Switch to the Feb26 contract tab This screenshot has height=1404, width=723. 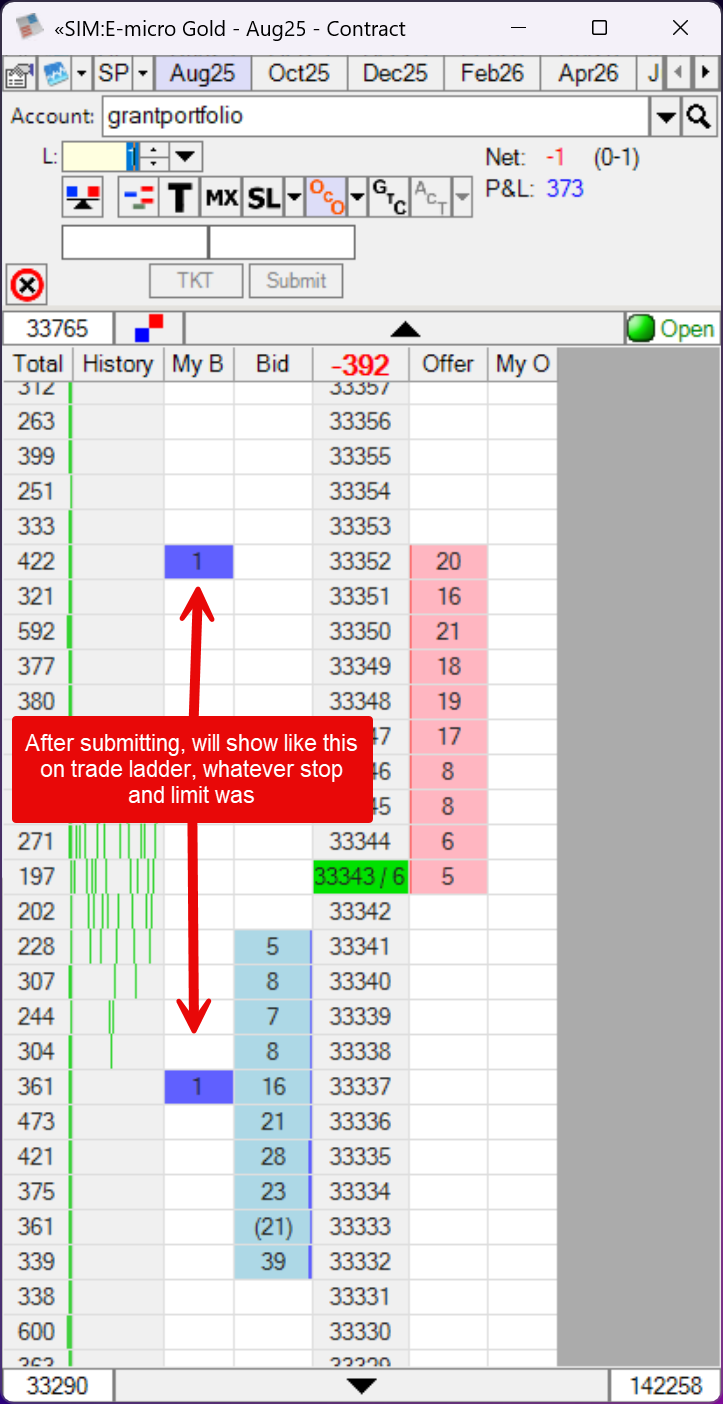(491, 73)
